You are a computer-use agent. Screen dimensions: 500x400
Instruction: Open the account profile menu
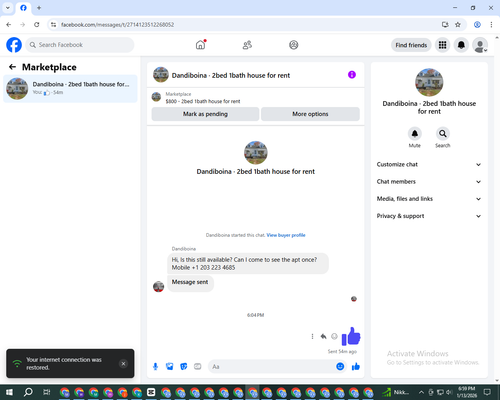(480, 45)
